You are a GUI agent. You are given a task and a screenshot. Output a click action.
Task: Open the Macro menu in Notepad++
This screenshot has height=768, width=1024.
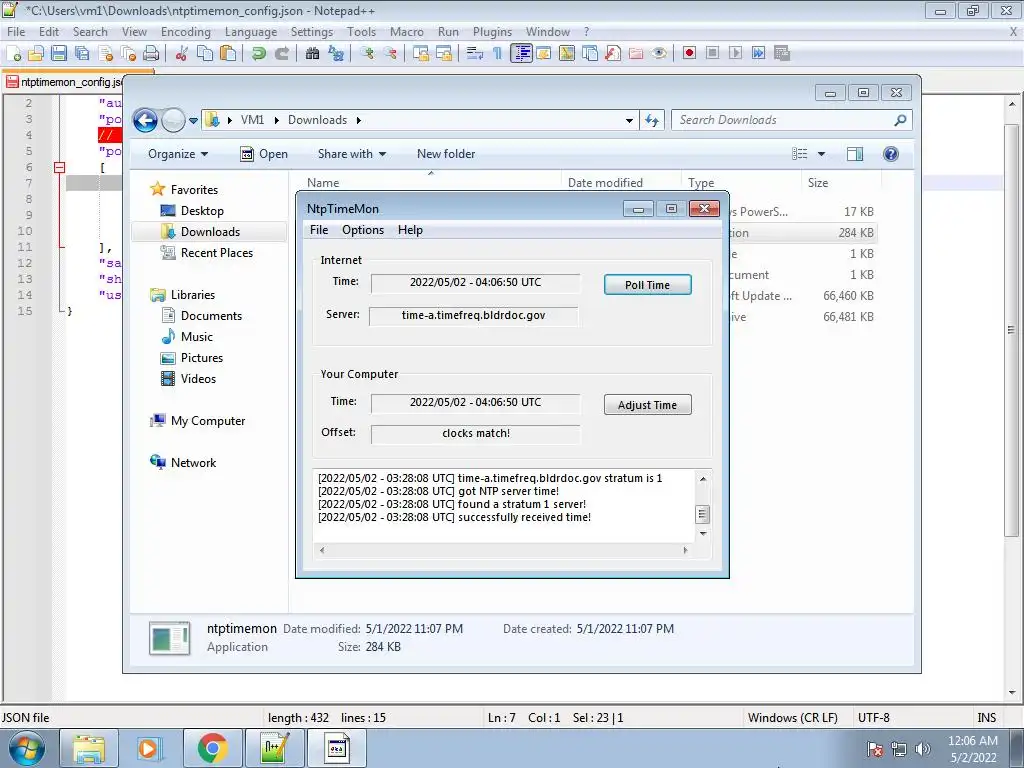406,31
